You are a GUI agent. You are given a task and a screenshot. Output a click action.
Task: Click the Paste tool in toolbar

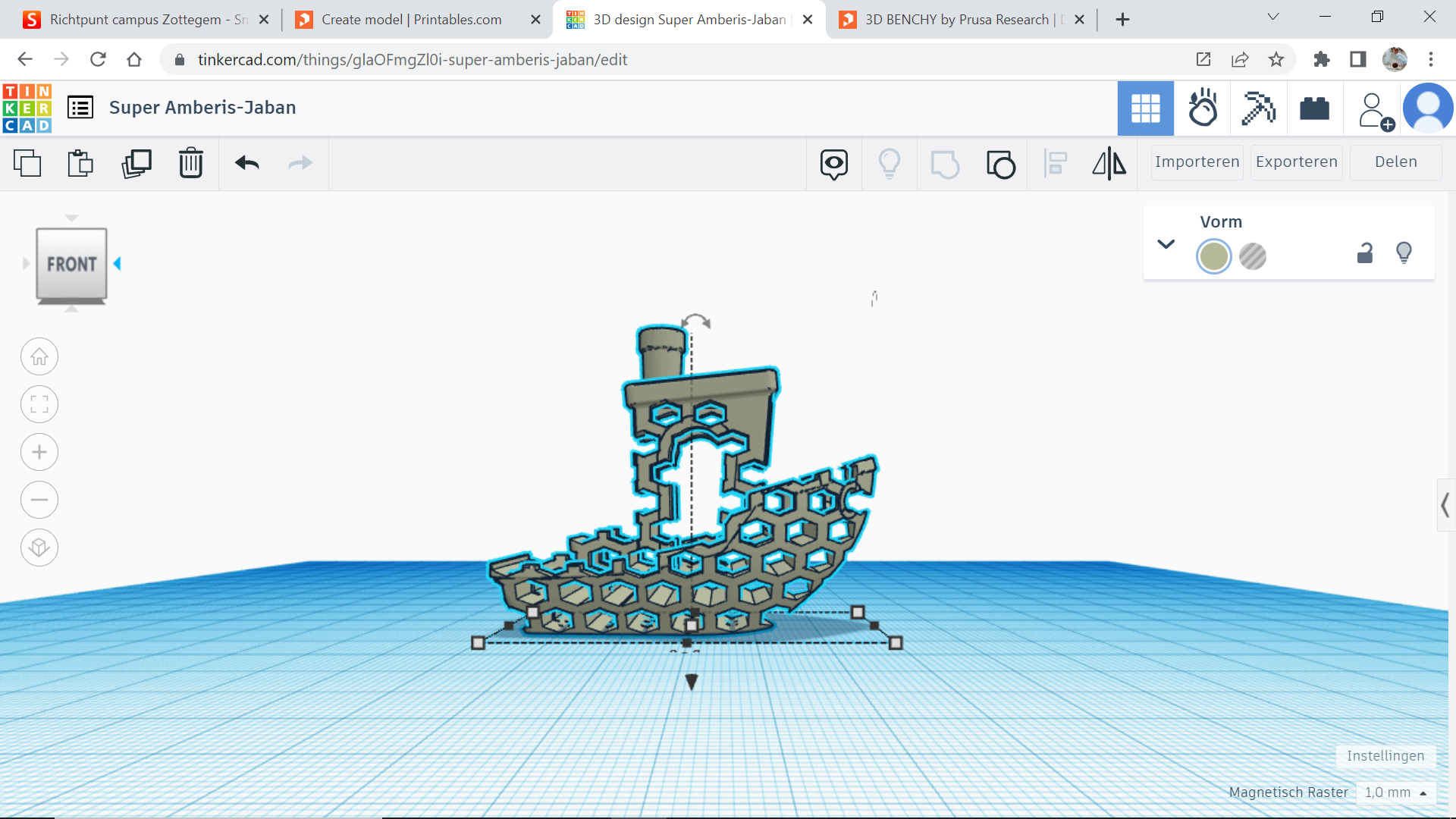tap(80, 163)
